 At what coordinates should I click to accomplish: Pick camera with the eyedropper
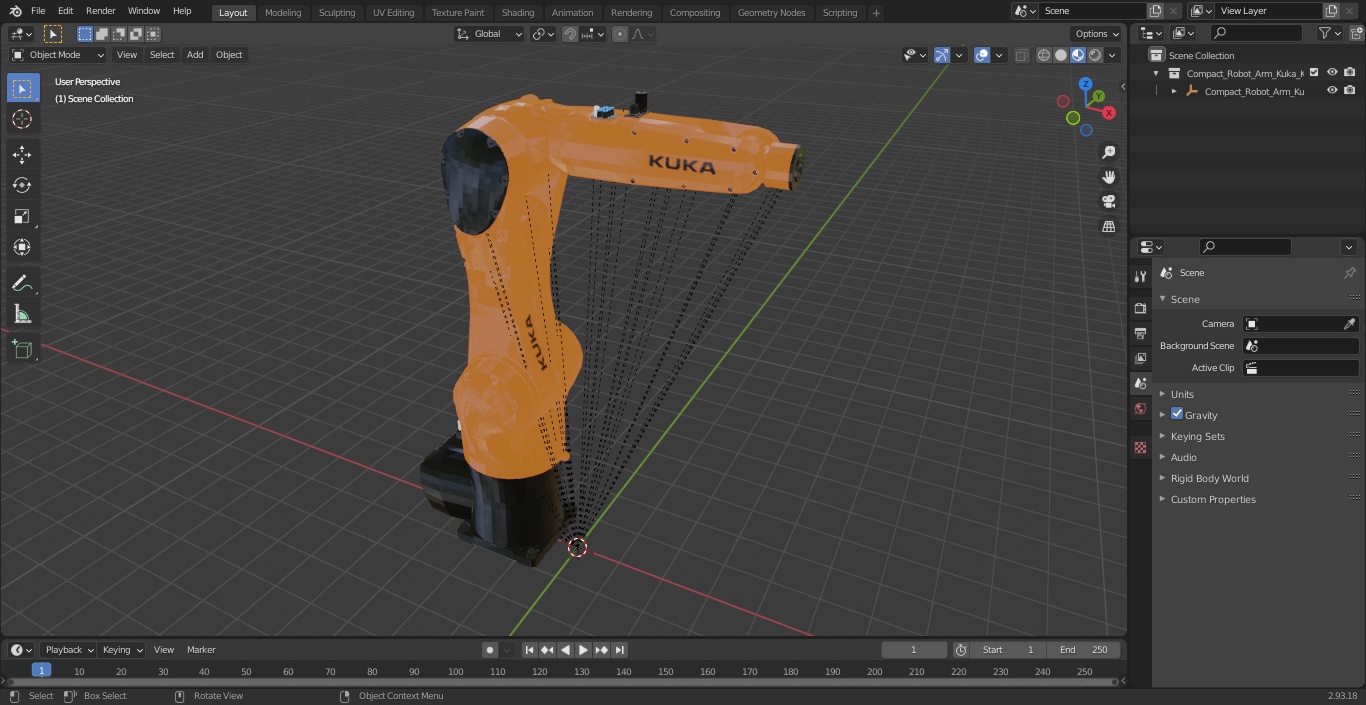(x=1349, y=324)
